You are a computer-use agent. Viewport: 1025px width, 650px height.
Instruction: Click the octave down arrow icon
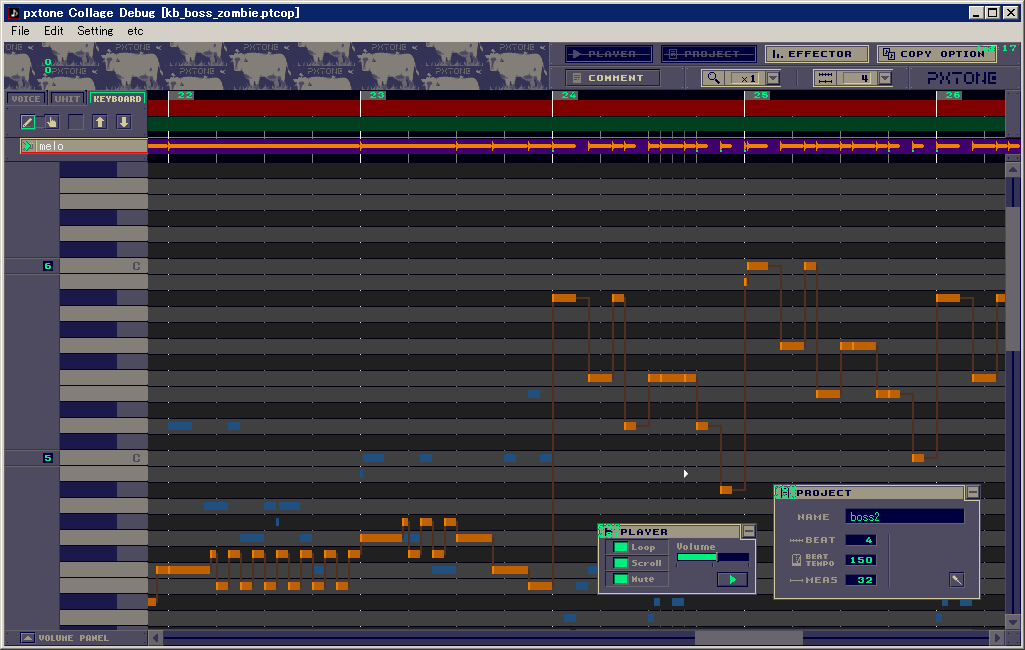tap(122, 121)
